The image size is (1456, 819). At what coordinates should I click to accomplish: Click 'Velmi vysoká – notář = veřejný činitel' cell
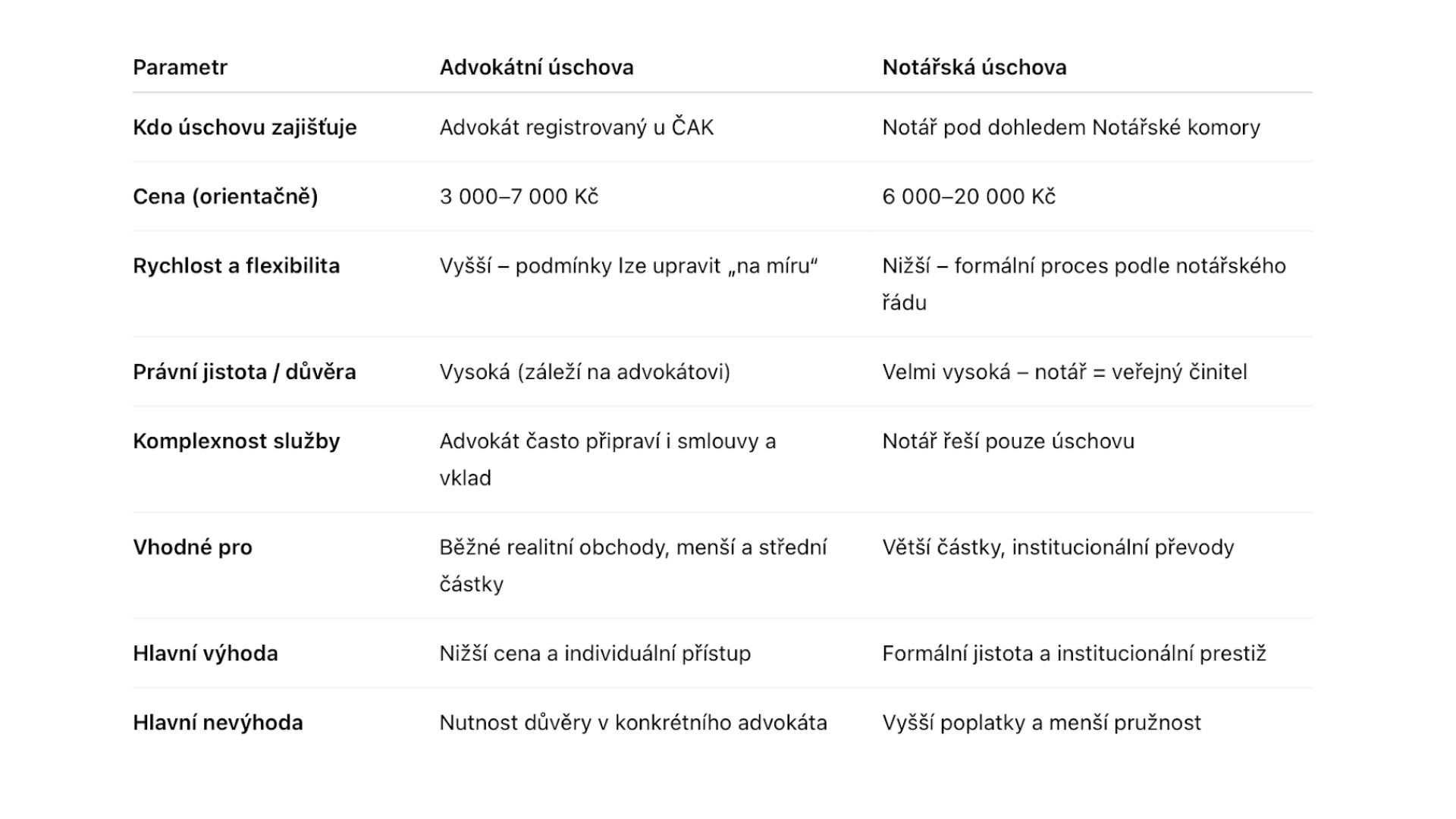1064,372
